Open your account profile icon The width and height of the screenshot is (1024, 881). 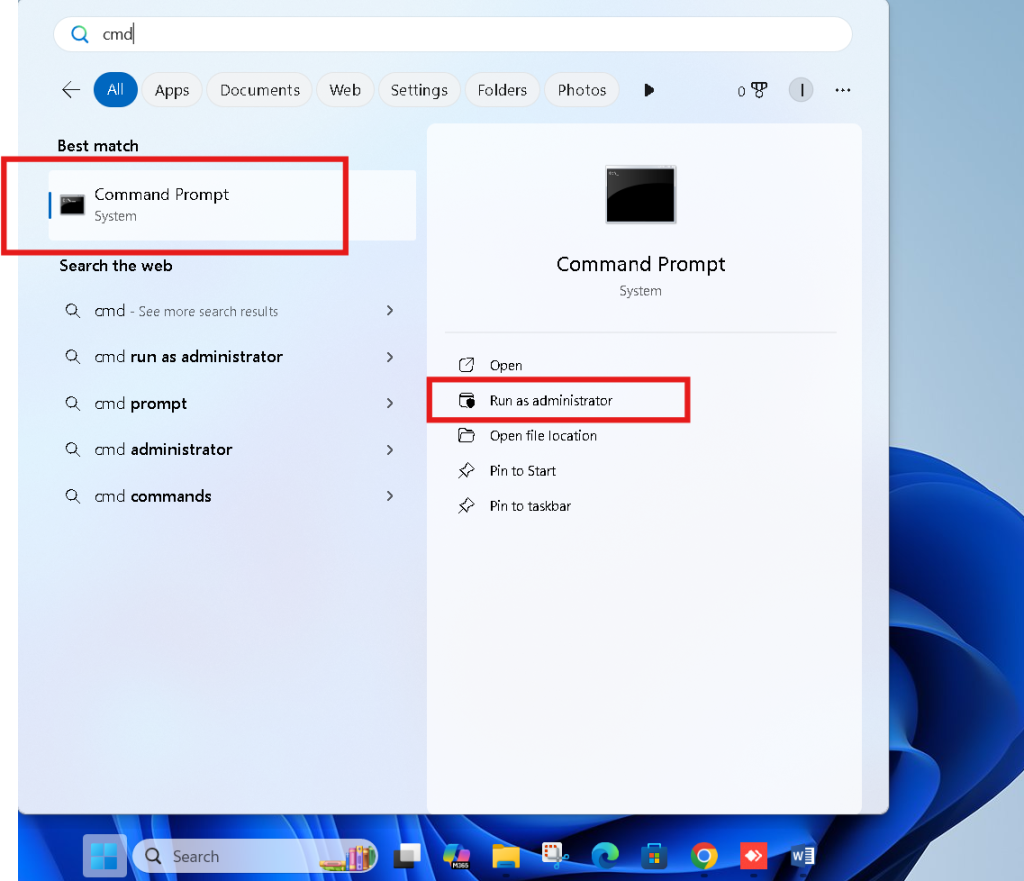[800, 89]
